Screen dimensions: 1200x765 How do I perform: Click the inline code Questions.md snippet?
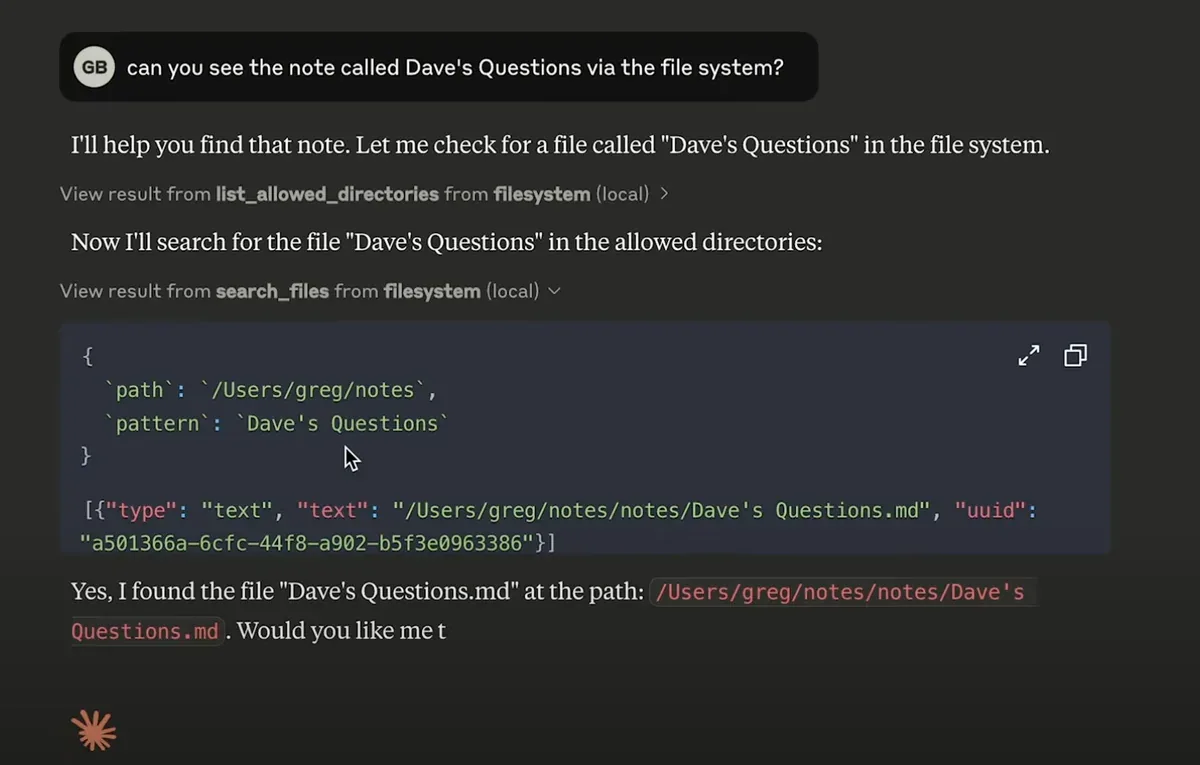(x=145, y=632)
